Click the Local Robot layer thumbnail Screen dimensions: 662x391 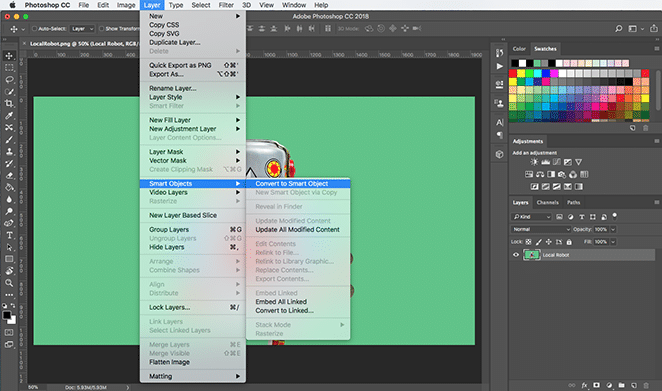[x=532, y=255]
